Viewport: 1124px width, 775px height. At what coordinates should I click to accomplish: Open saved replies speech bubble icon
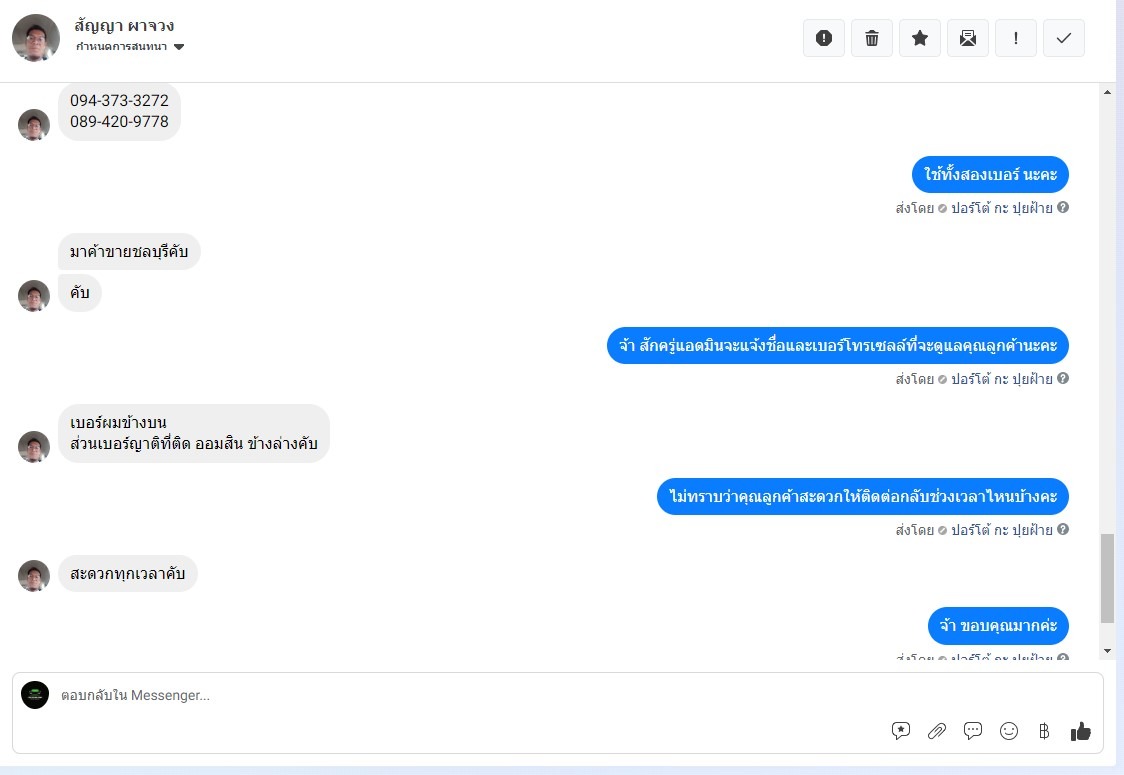(973, 731)
